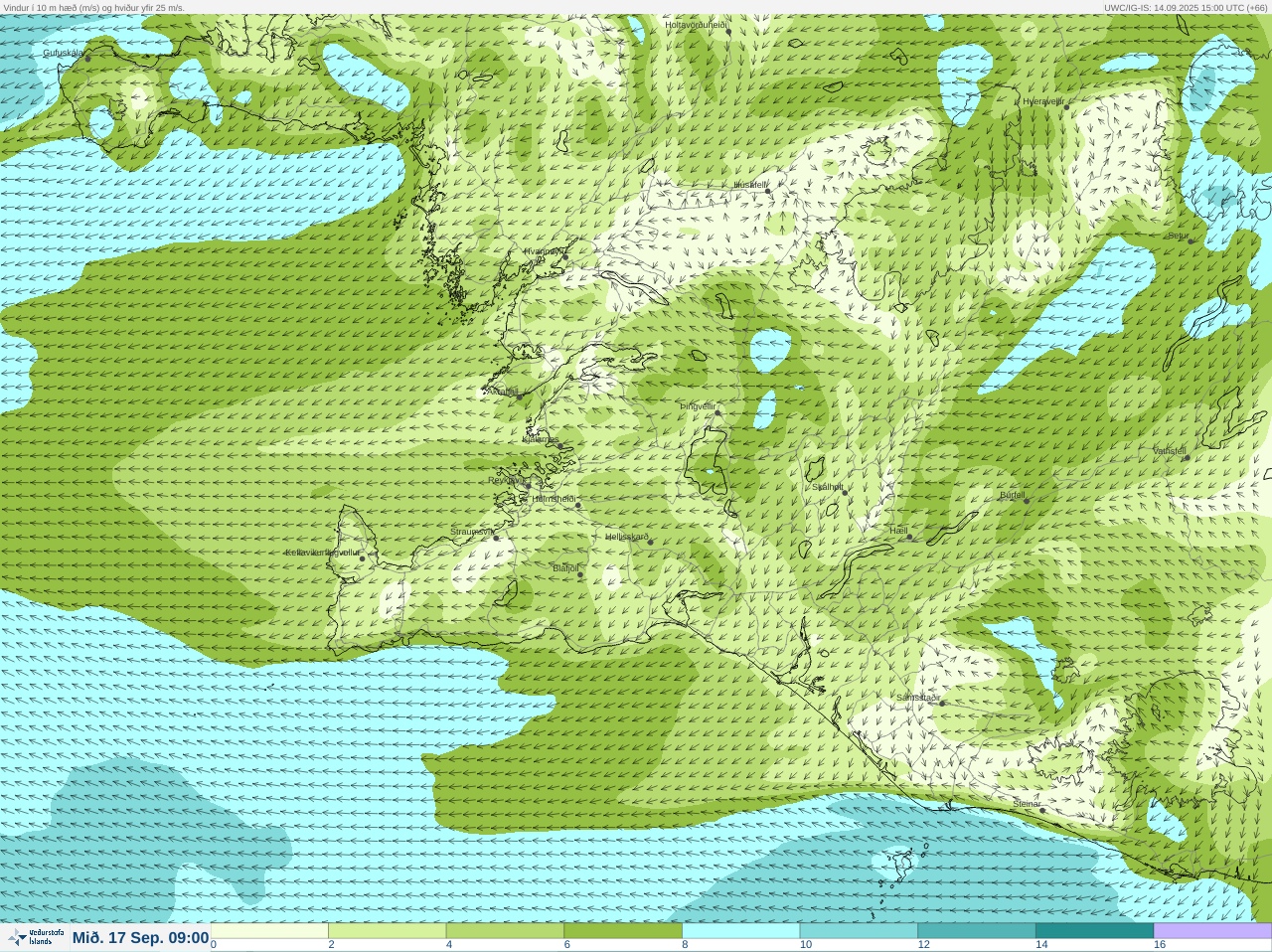This screenshot has width=1272, height=952.
Task: Click the Búrfell station label
Action: (x=1013, y=494)
